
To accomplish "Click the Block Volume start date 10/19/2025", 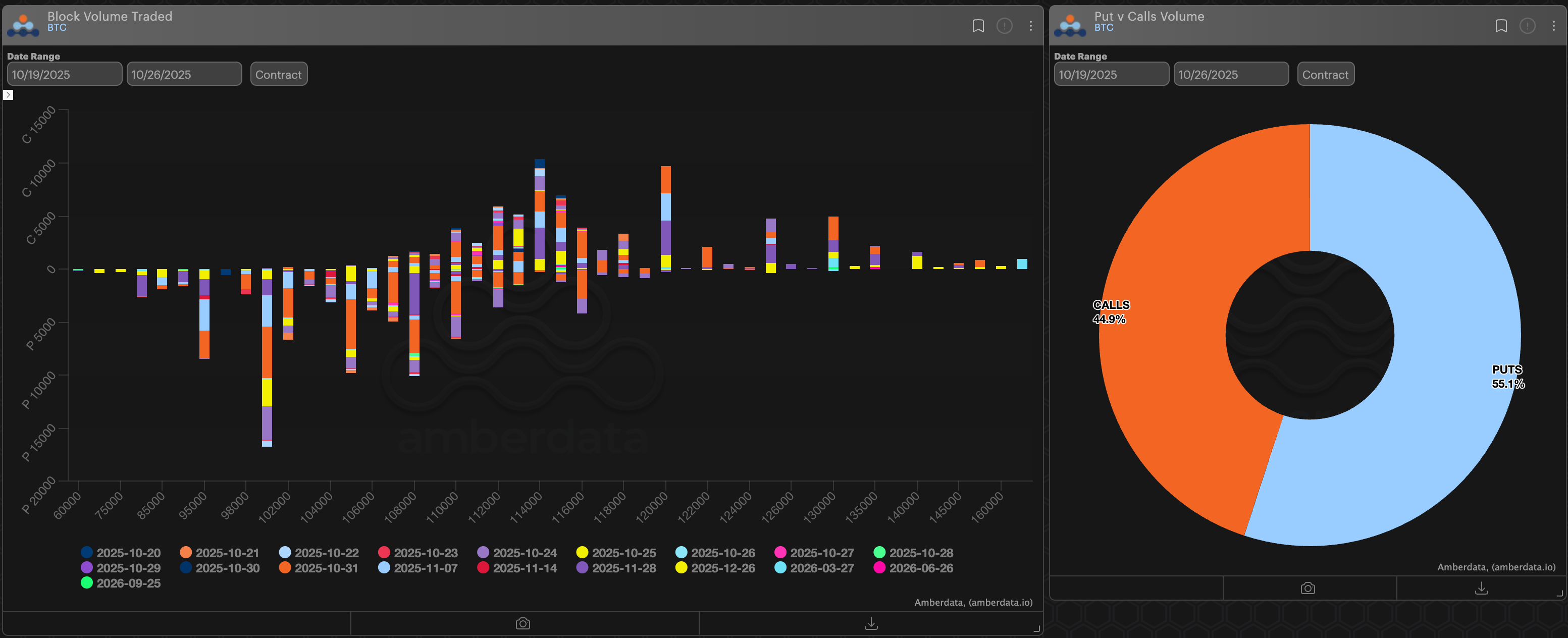I will point(64,74).
